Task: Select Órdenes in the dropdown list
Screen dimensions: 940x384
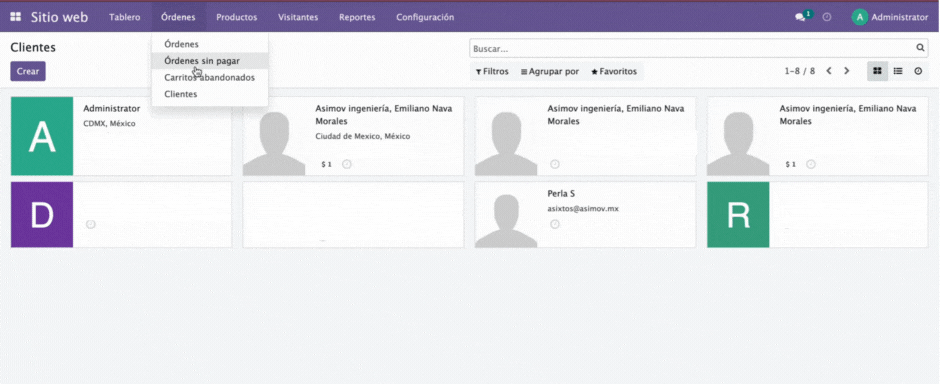Action: [x=209, y=44]
